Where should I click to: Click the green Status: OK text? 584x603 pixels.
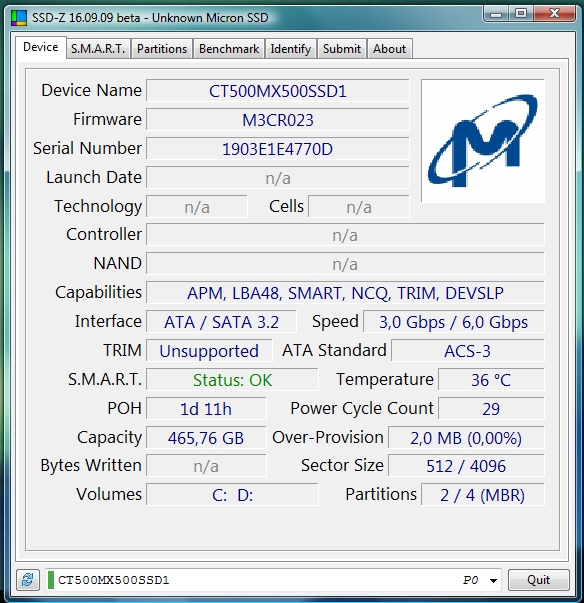(x=232, y=380)
